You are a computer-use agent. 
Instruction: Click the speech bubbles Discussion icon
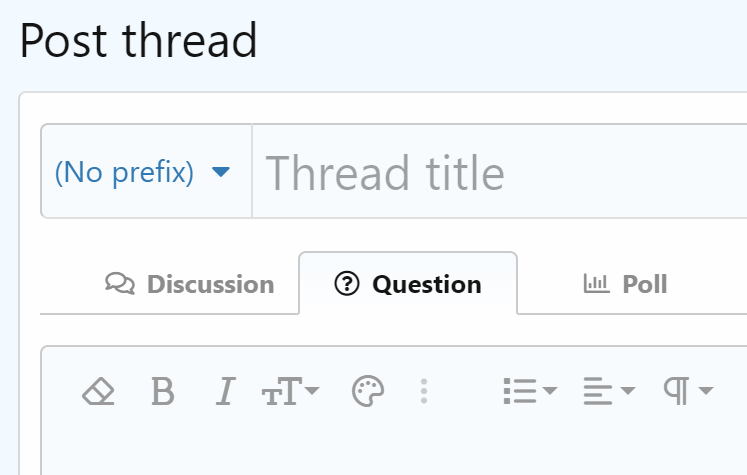120,284
